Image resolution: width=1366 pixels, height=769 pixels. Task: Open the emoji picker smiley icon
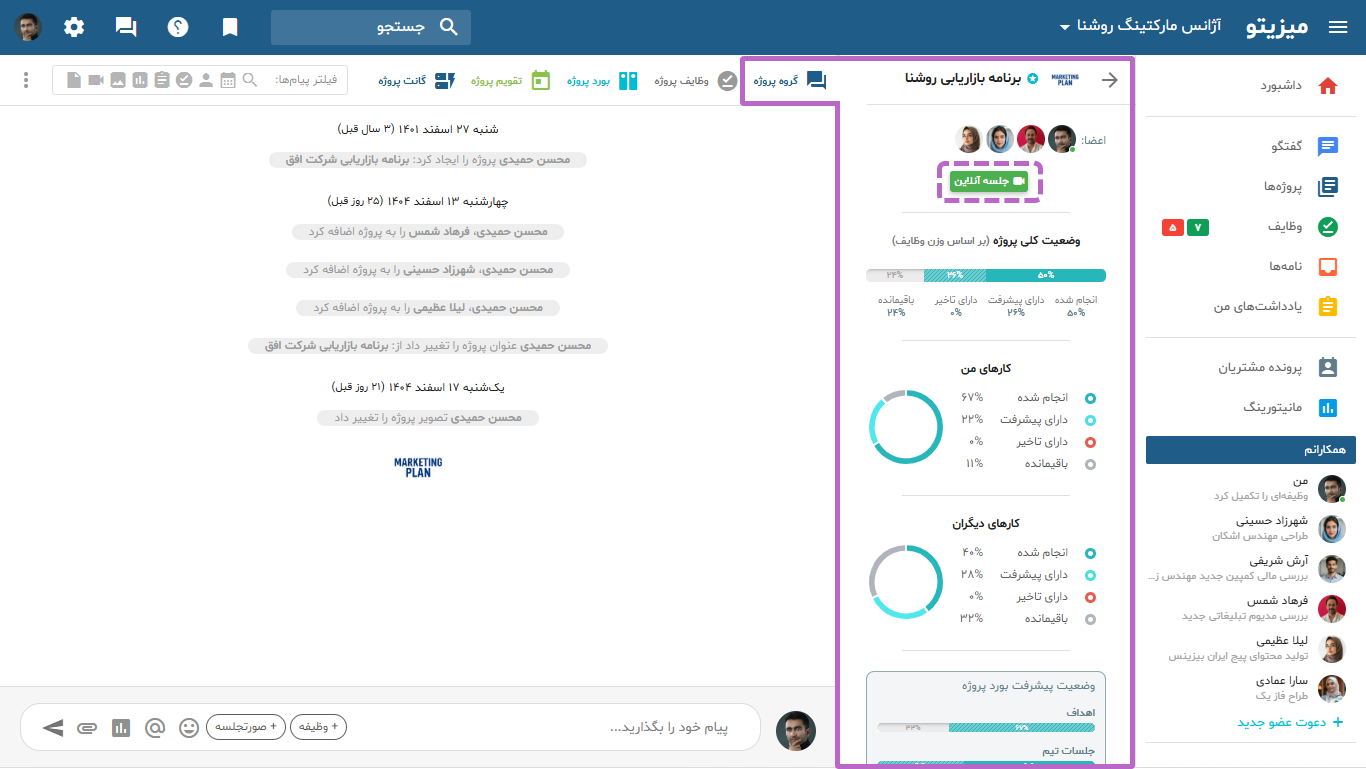pos(189,728)
